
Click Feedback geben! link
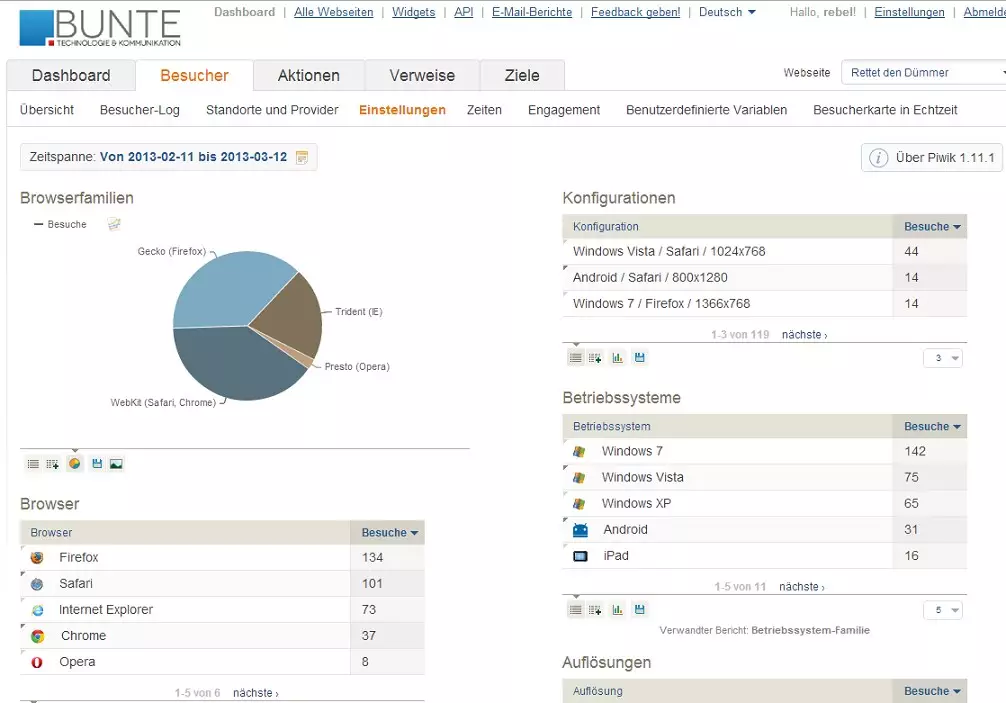635,12
